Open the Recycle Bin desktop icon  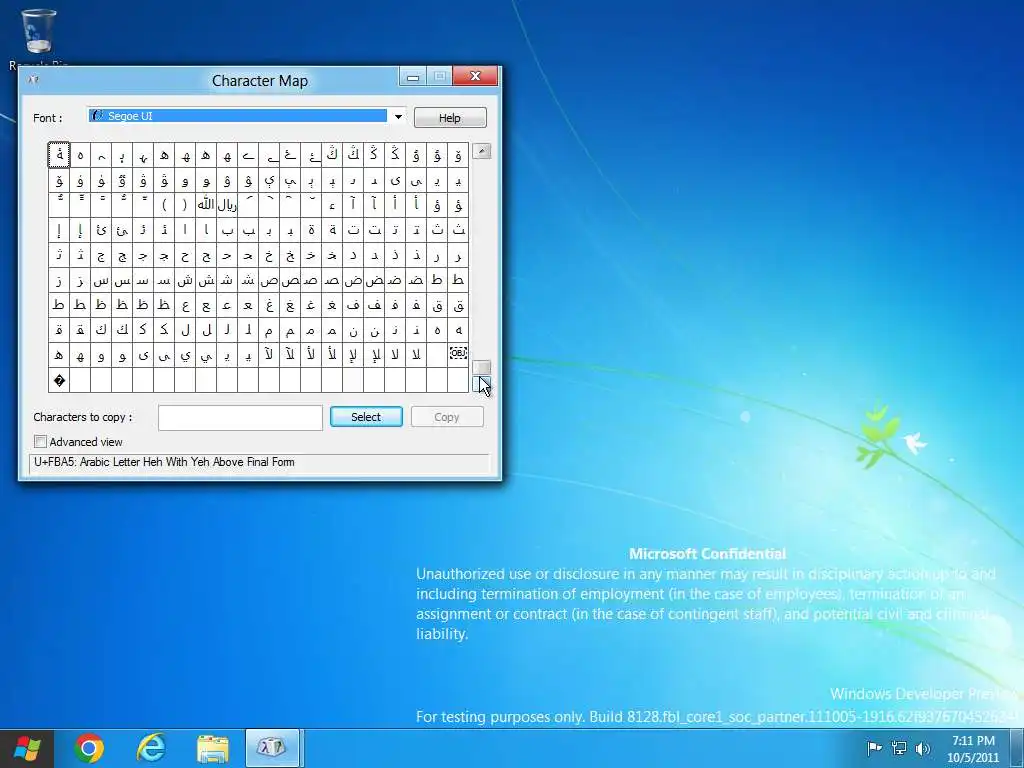point(38,37)
